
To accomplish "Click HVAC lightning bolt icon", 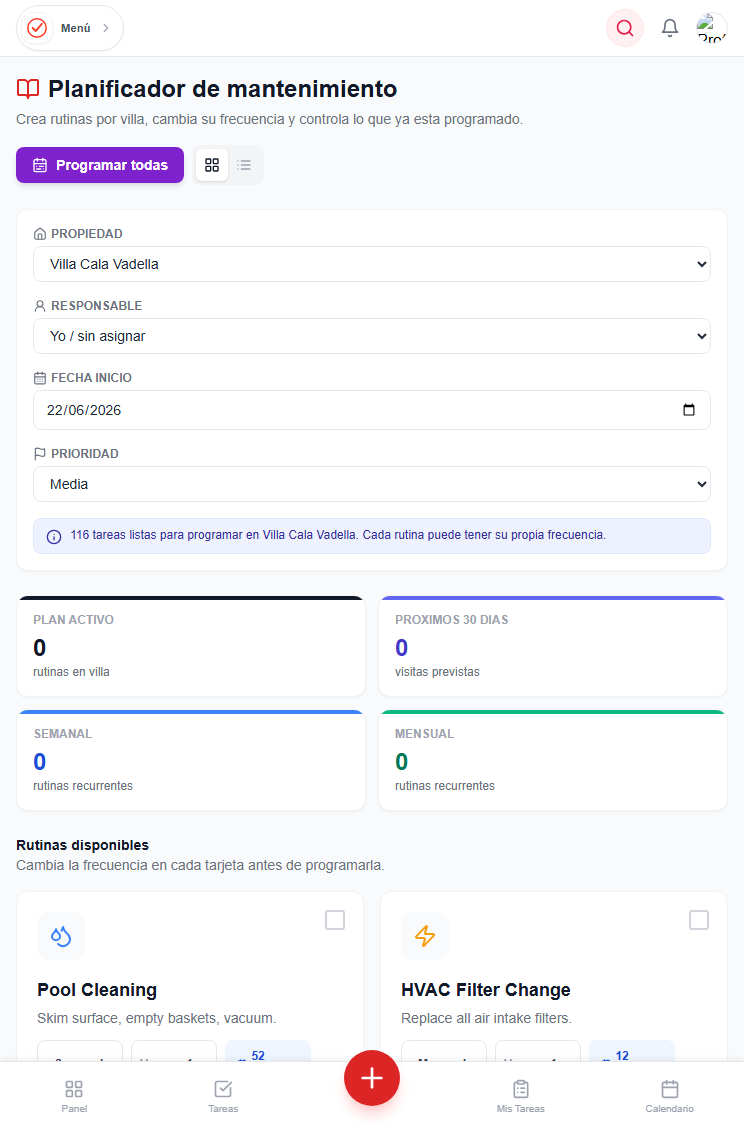I will pos(425,936).
